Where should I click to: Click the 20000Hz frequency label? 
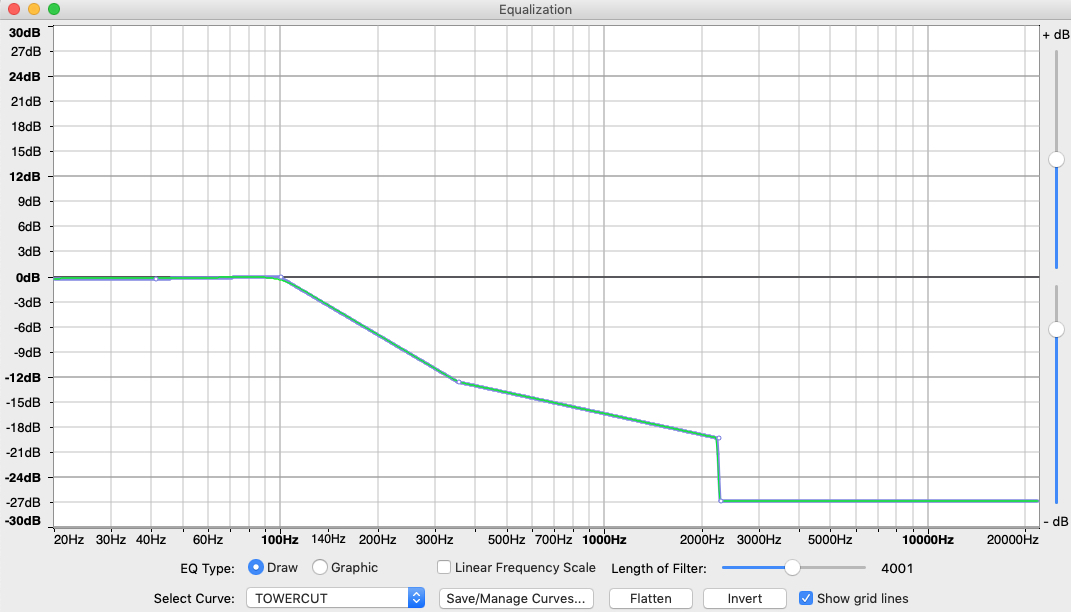coord(1012,540)
